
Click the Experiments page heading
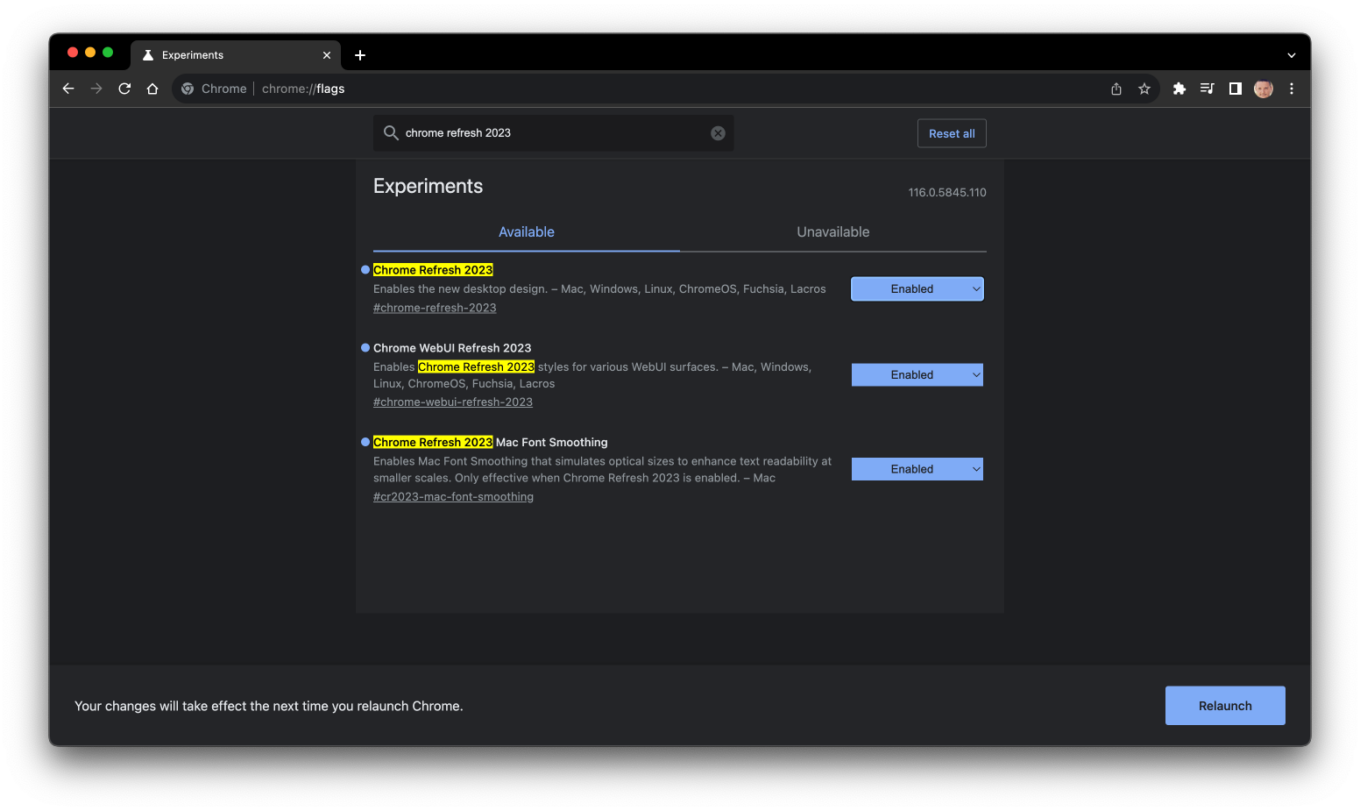point(428,186)
